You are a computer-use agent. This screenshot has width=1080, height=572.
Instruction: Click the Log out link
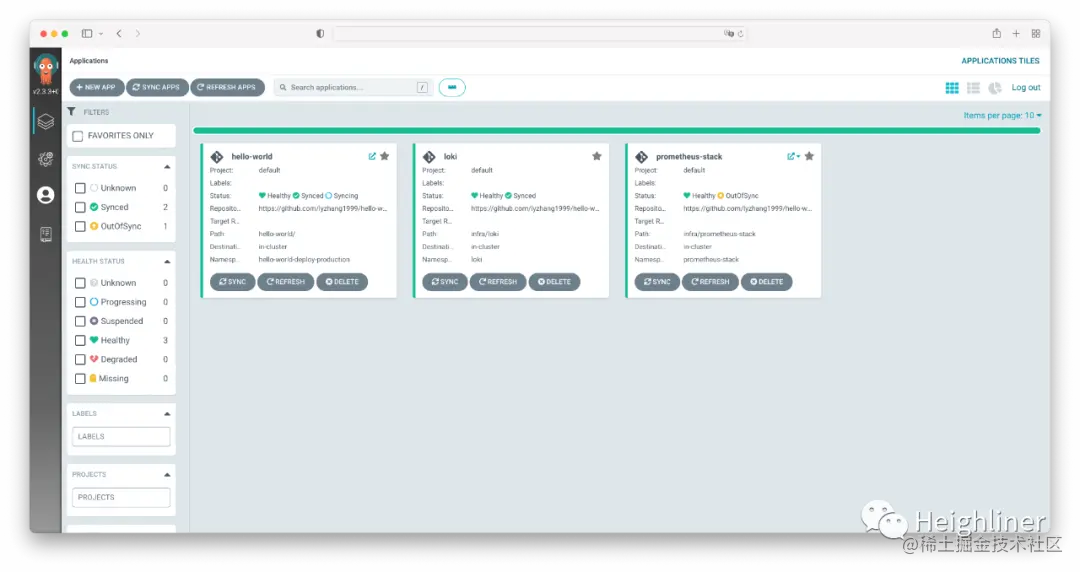click(x=1026, y=88)
